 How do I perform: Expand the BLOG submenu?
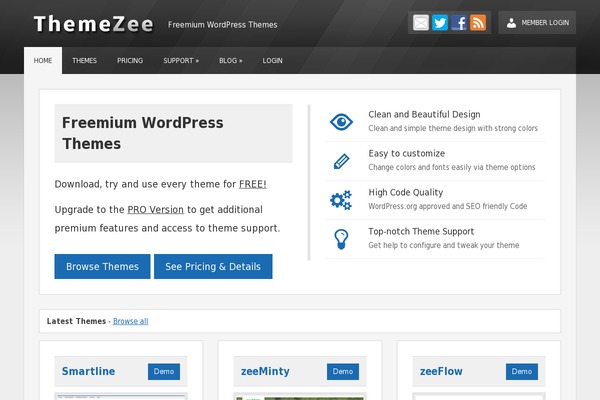230,60
